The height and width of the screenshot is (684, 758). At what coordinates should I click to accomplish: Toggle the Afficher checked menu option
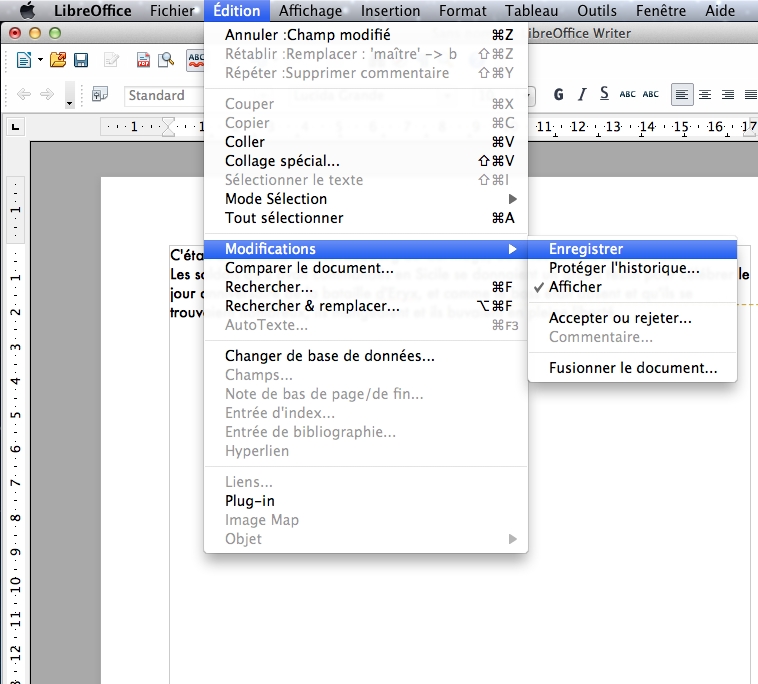tap(575, 287)
